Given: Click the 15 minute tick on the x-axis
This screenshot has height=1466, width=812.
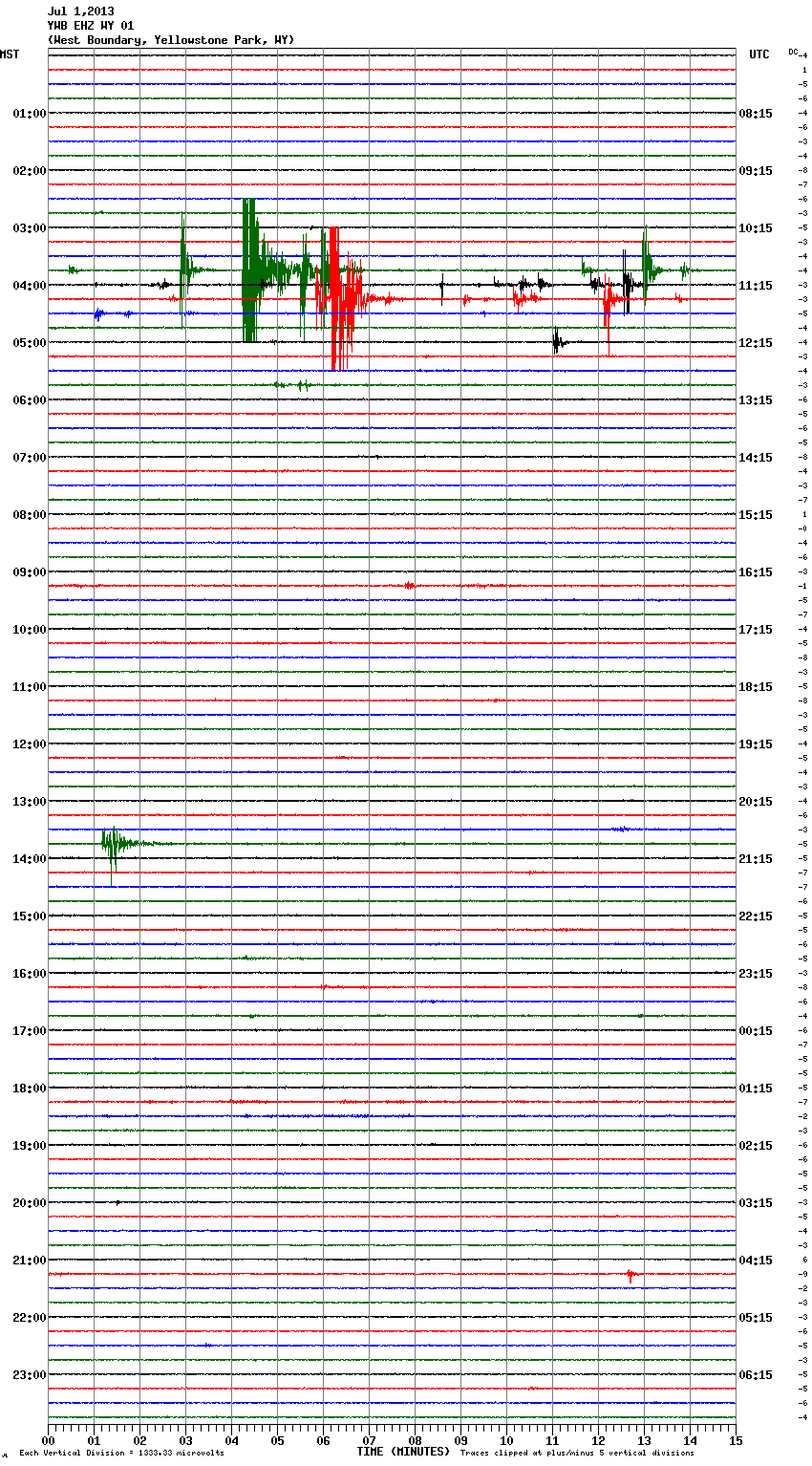Looking at the screenshot, I should pyautogui.click(x=735, y=1441).
